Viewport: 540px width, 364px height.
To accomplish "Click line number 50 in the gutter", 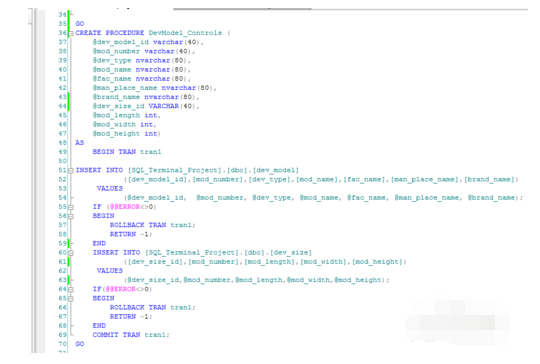I will point(62,161).
